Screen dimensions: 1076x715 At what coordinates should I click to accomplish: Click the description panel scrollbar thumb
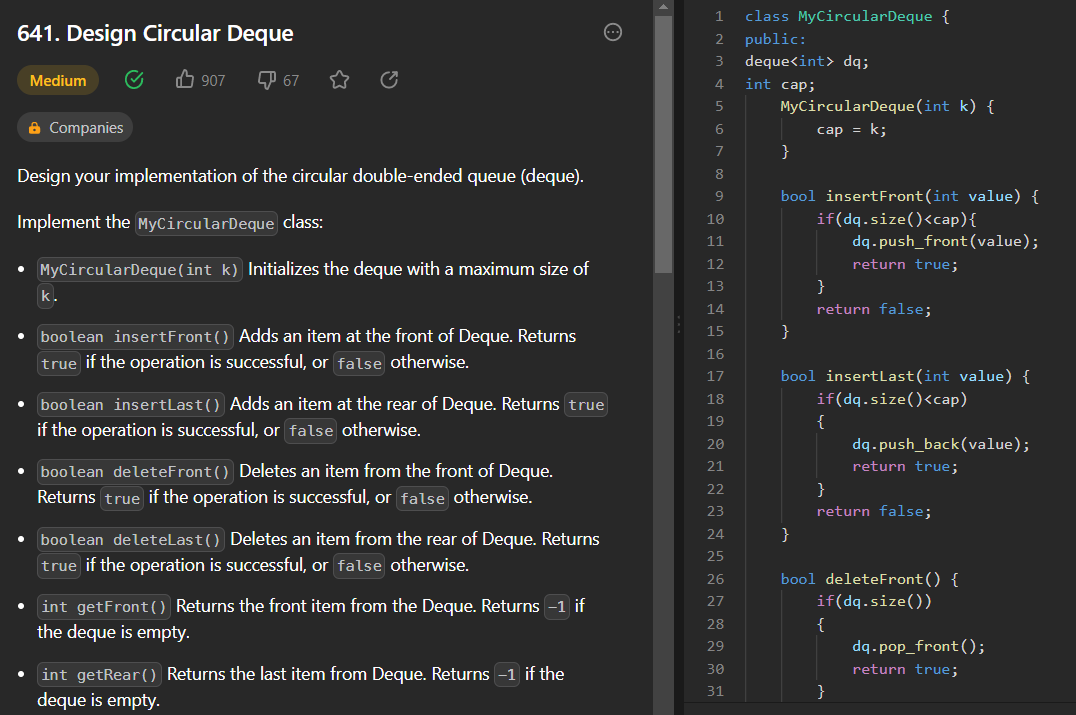click(x=663, y=144)
